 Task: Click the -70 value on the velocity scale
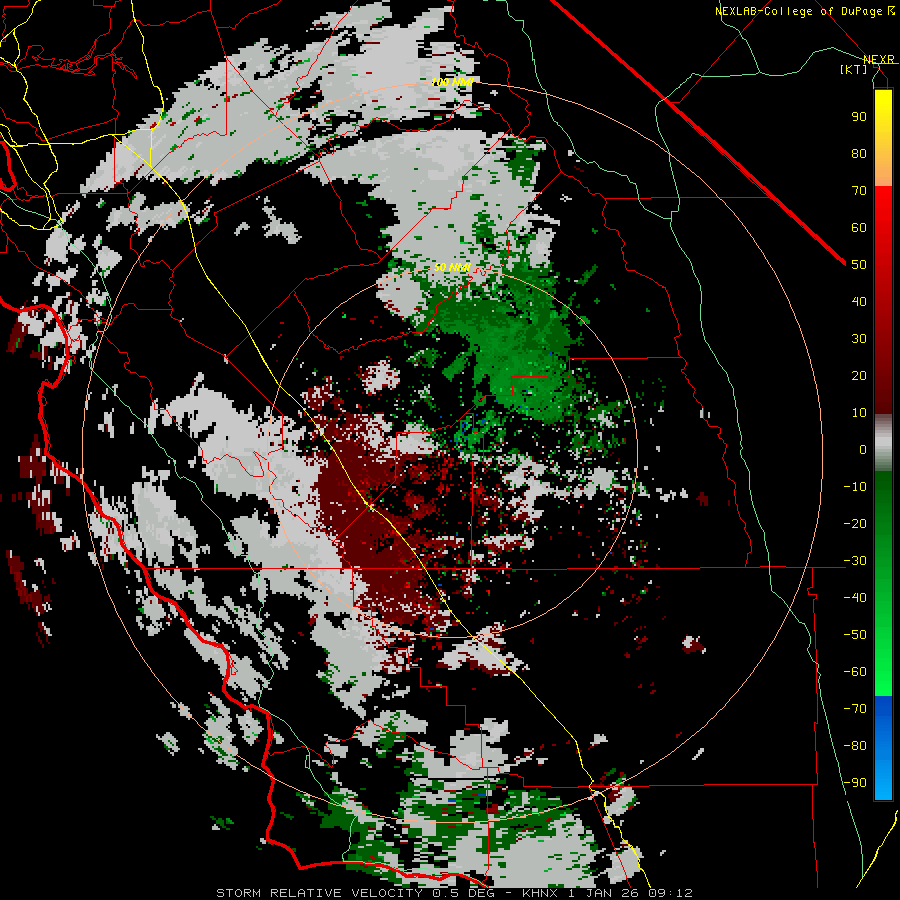855,709
